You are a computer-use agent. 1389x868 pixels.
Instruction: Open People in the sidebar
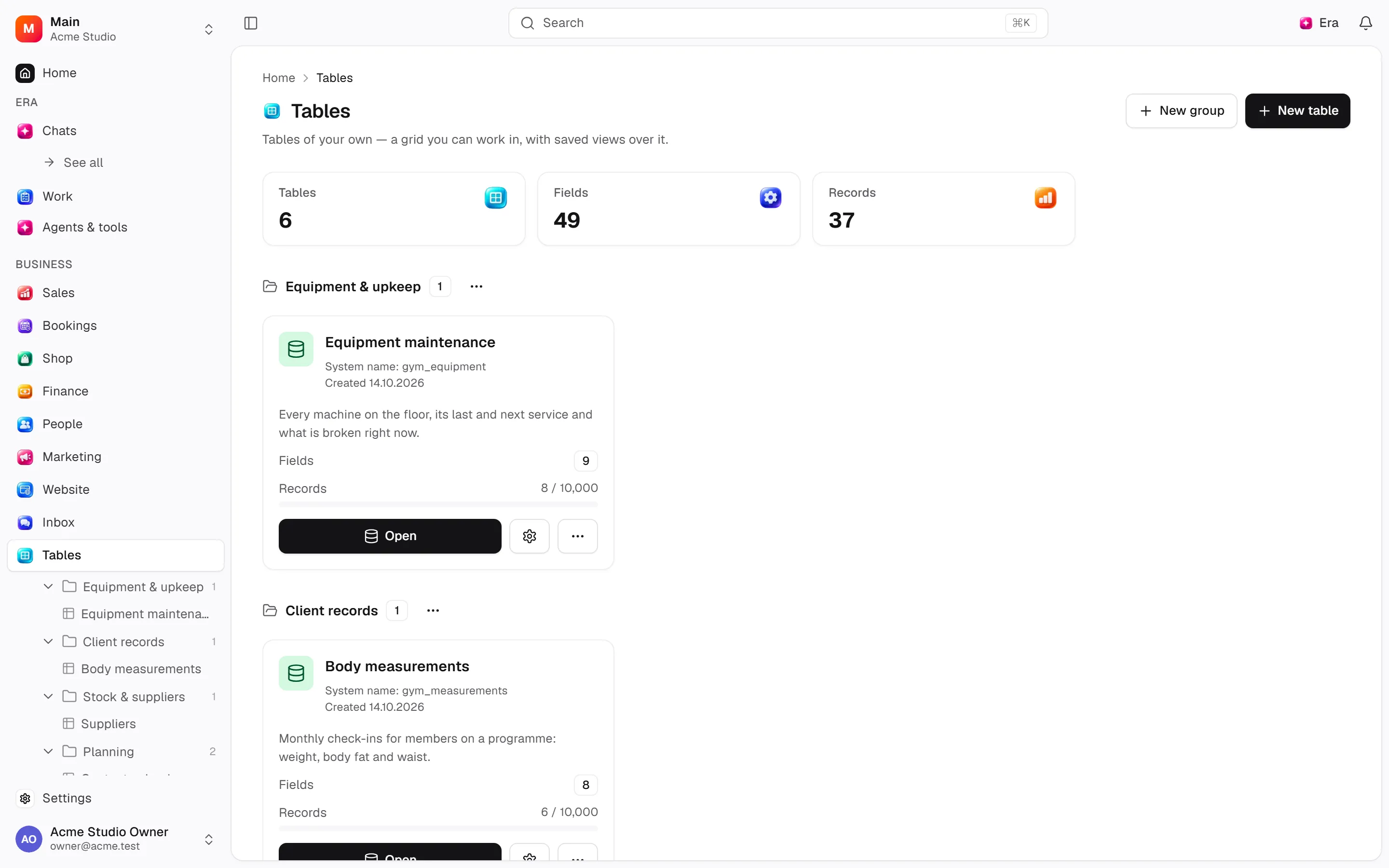115,424
